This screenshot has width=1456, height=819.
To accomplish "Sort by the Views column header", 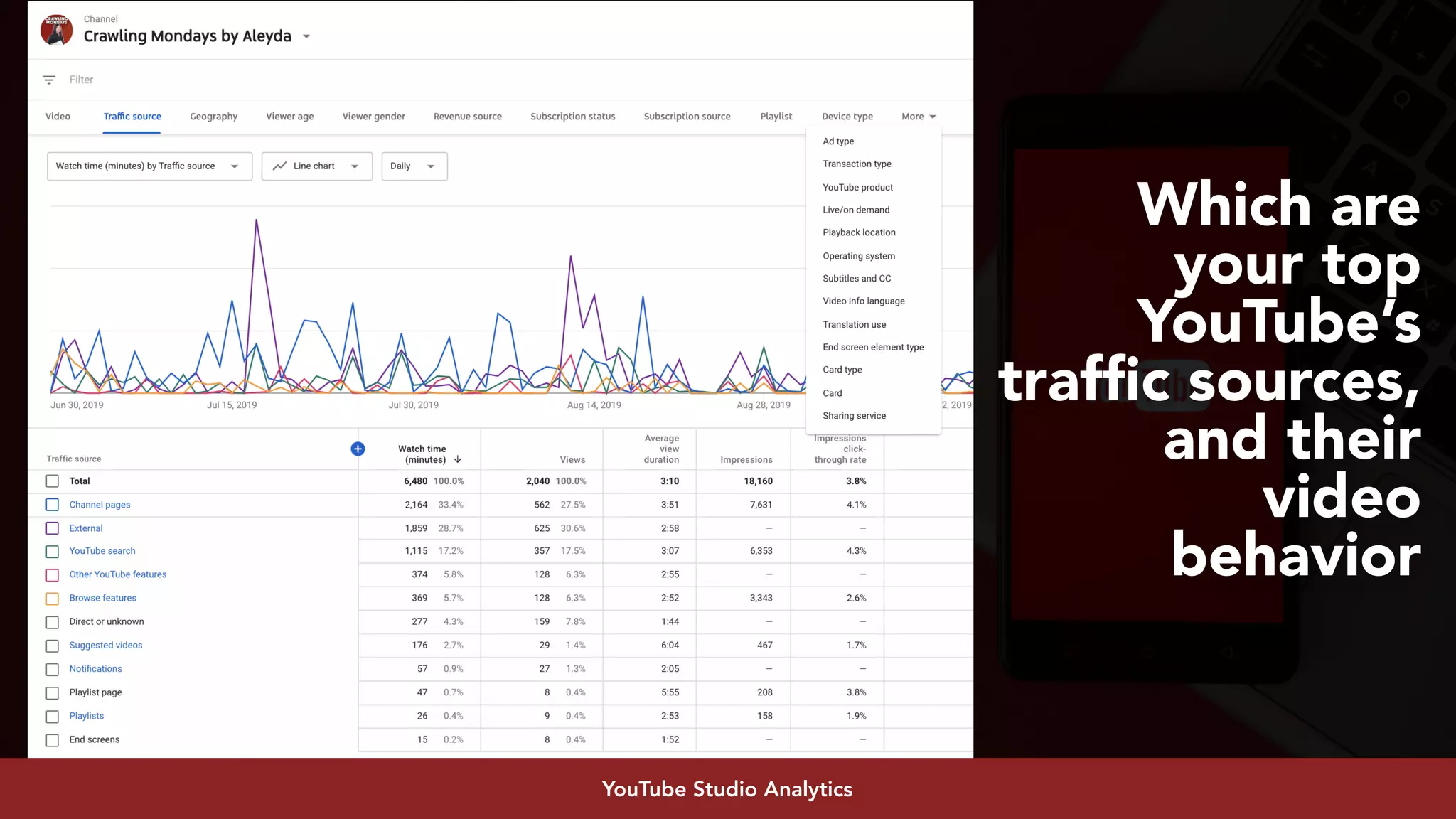I will tap(572, 460).
